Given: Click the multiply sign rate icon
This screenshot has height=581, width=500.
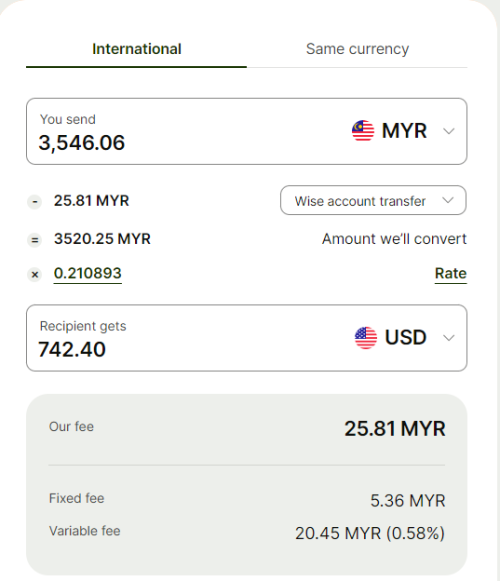Looking at the screenshot, I should coord(35,275).
